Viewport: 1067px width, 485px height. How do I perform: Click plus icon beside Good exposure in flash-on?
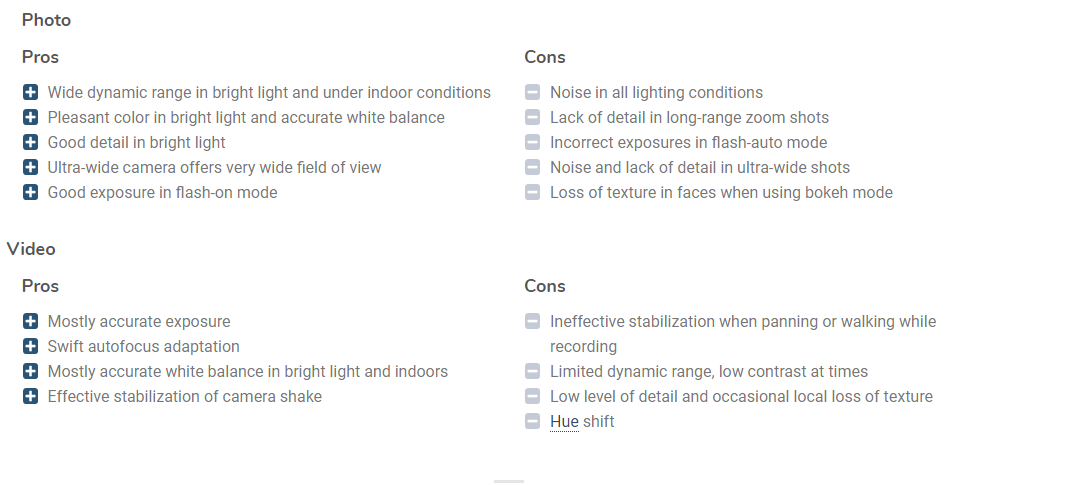[30, 193]
